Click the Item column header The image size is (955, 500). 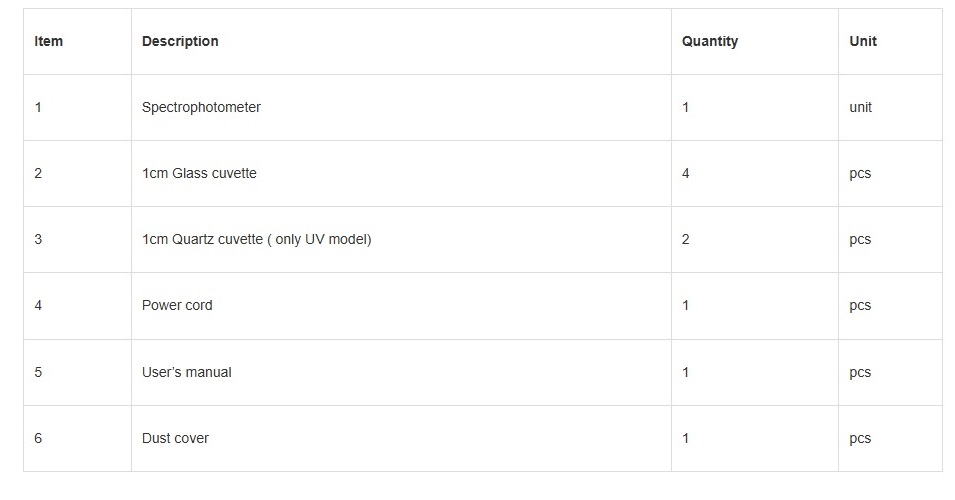(48, 41)
